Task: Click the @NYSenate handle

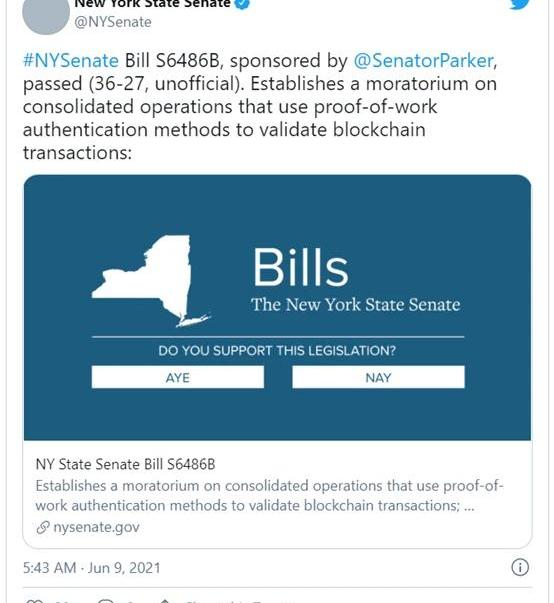Action: pos(113,22)
